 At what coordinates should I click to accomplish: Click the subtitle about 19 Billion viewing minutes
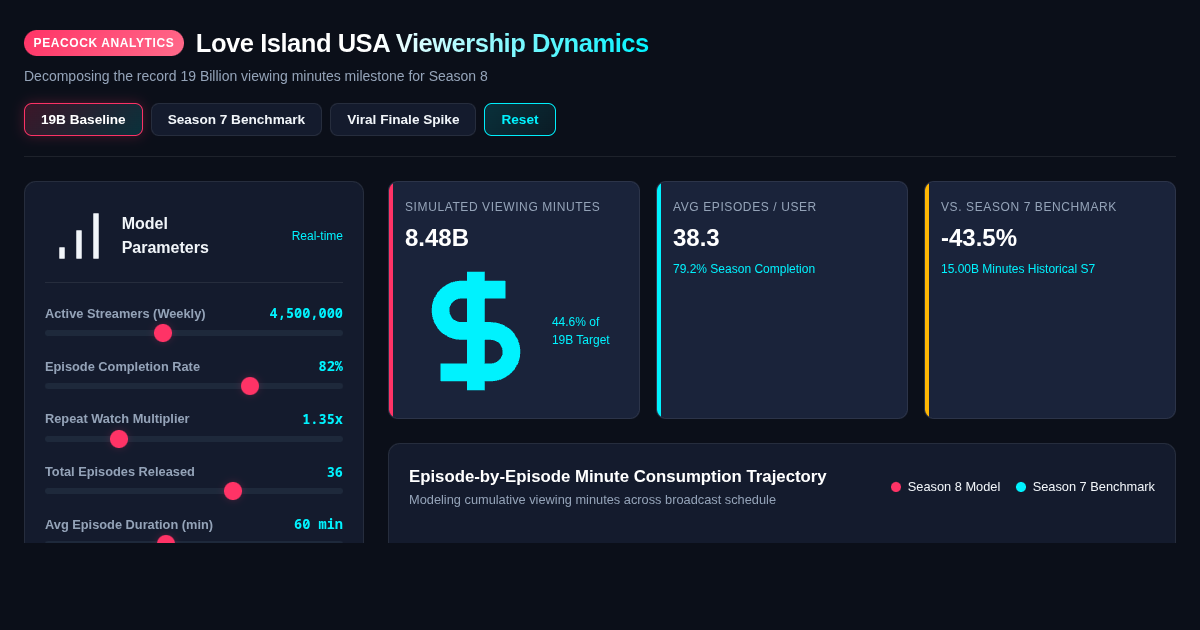point(256,76)
